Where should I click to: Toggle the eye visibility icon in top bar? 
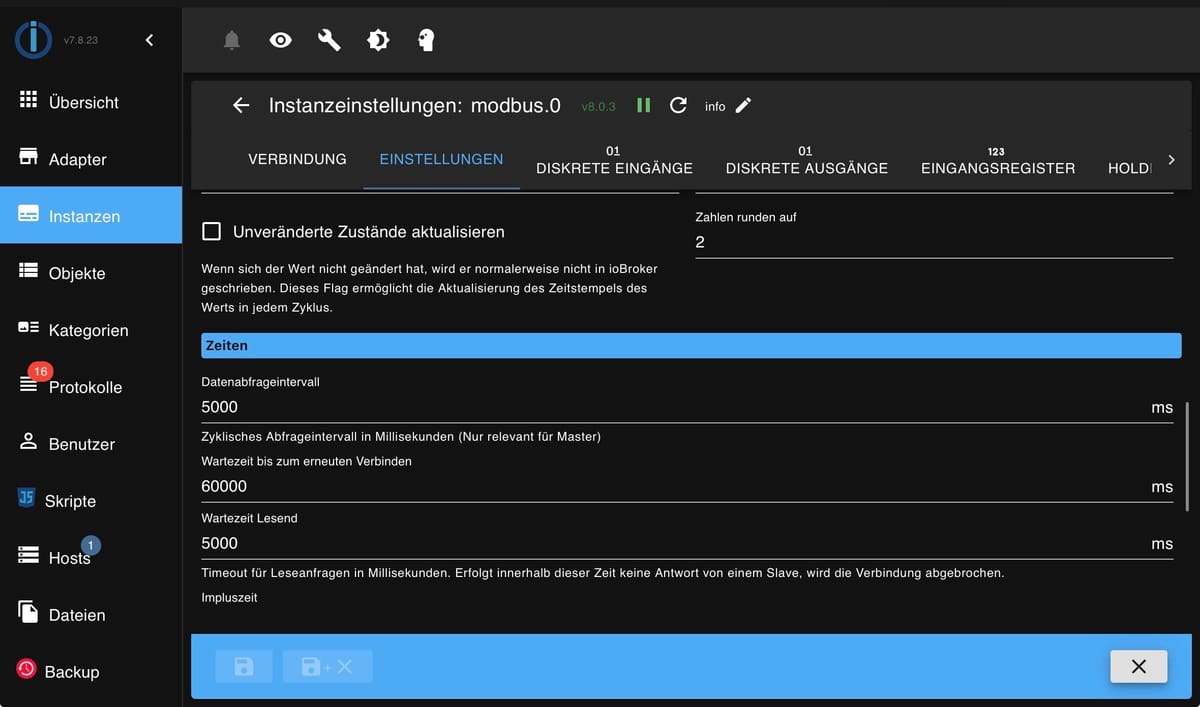pyautogui.click(x=281, y=40)
